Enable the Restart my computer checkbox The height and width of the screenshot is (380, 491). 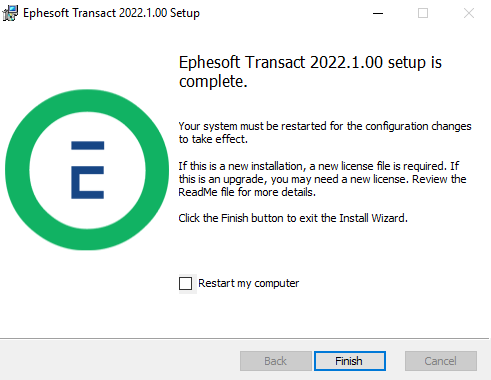tap(185, 283)
